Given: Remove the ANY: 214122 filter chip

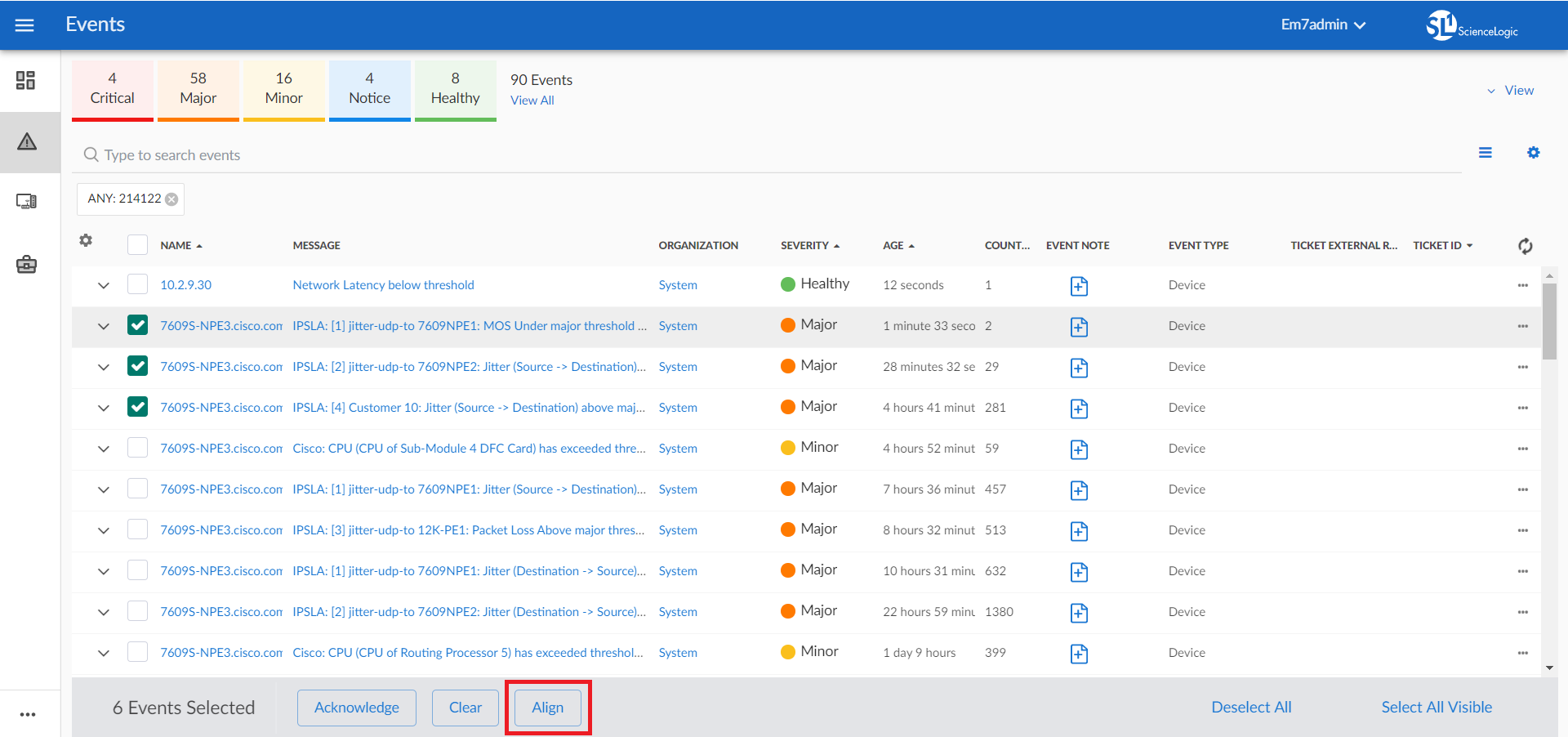Looking at the screenshot, I should (171, 199).
